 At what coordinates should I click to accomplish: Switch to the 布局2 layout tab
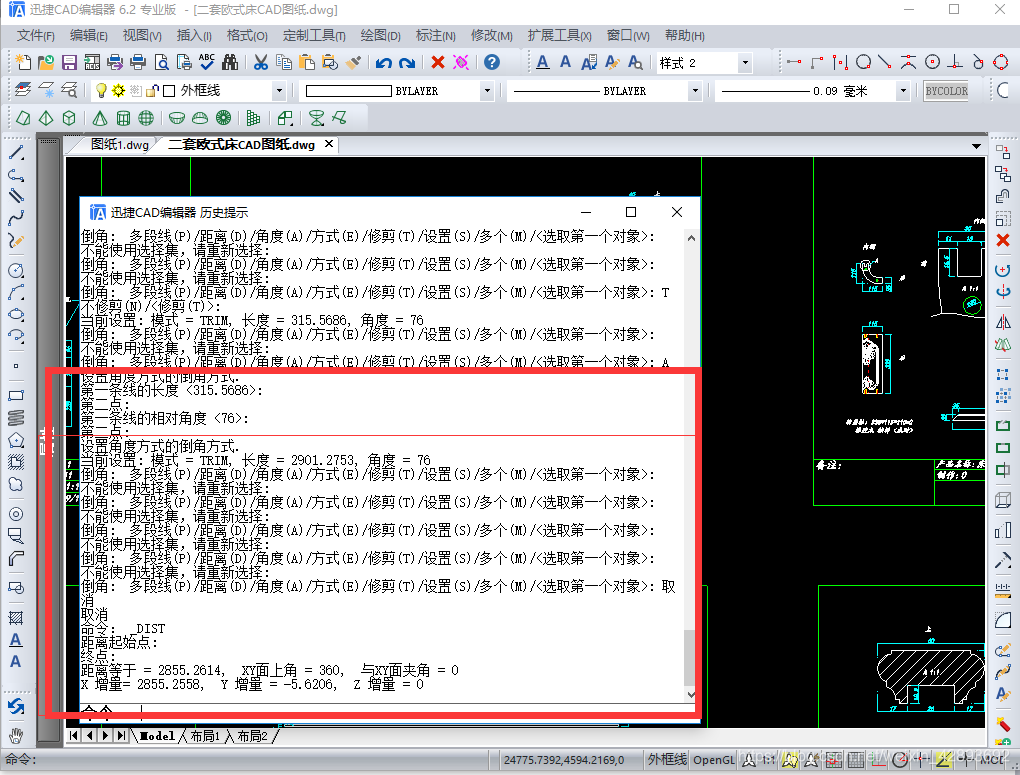[252, 736]
